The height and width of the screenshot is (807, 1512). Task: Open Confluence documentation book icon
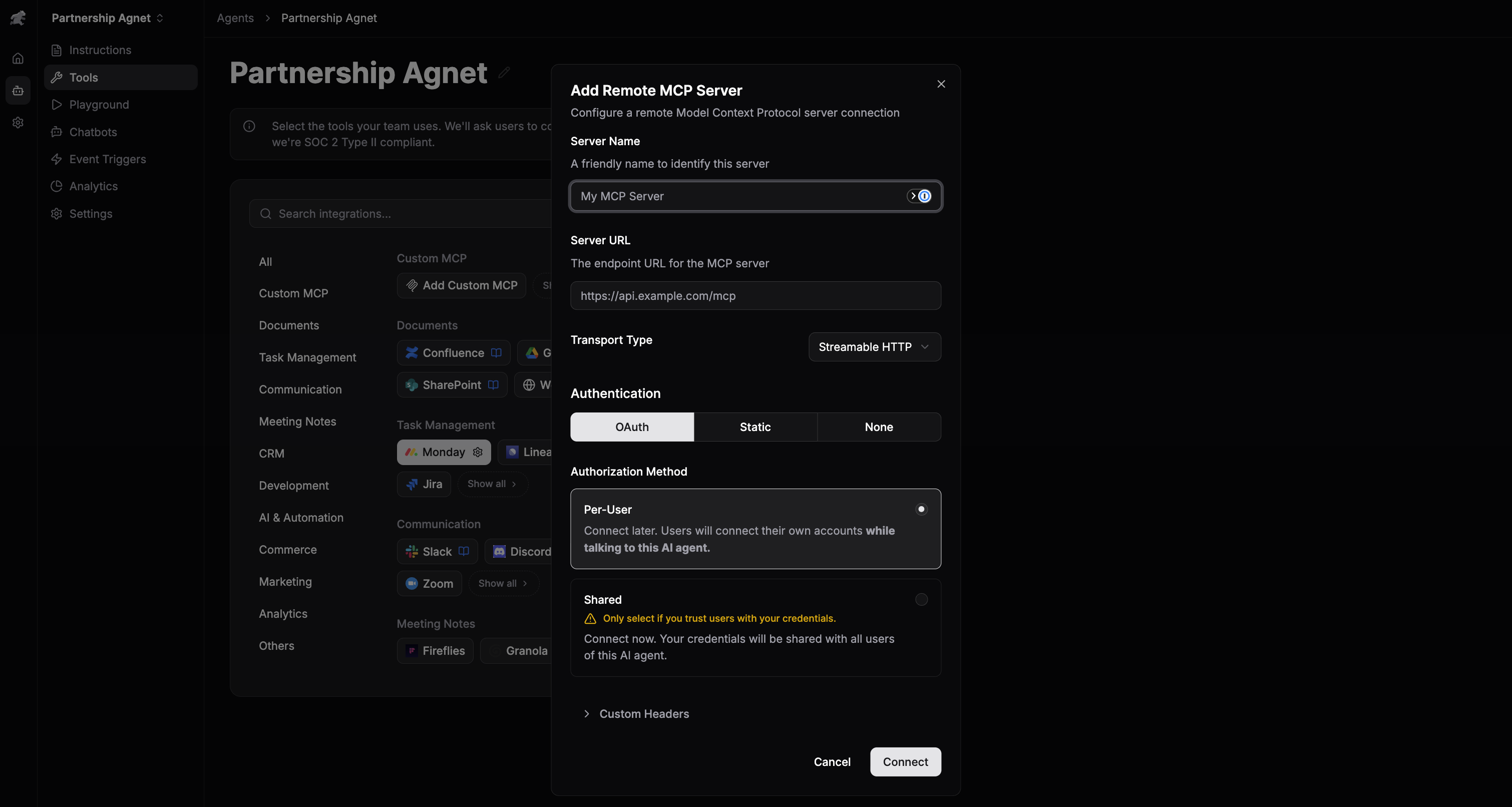496,353
